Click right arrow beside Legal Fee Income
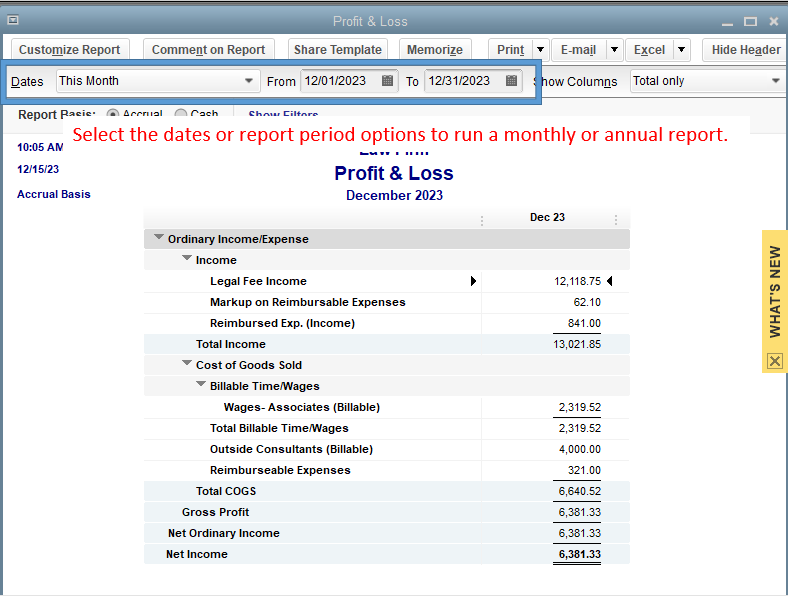The width and height of the screenshot is (788, 597). (473, 282)
